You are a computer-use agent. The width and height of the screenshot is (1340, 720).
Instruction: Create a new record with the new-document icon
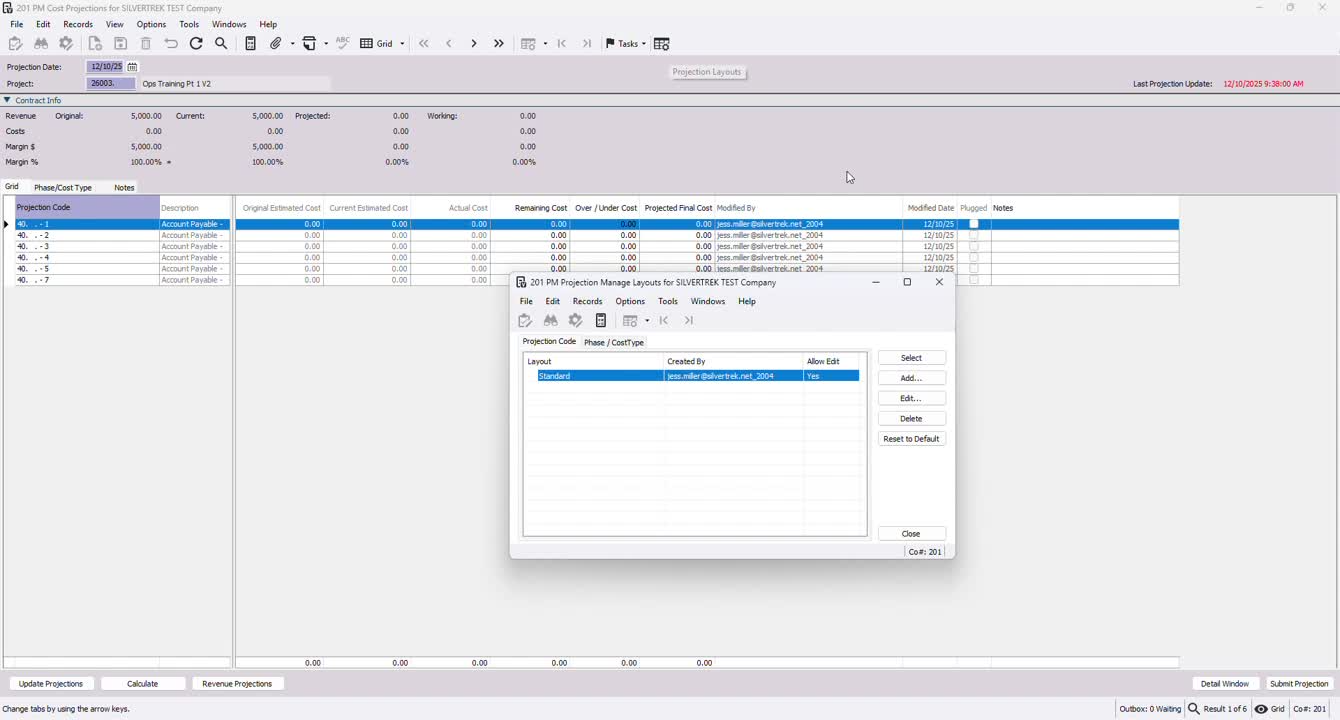[x=95, y=44]
